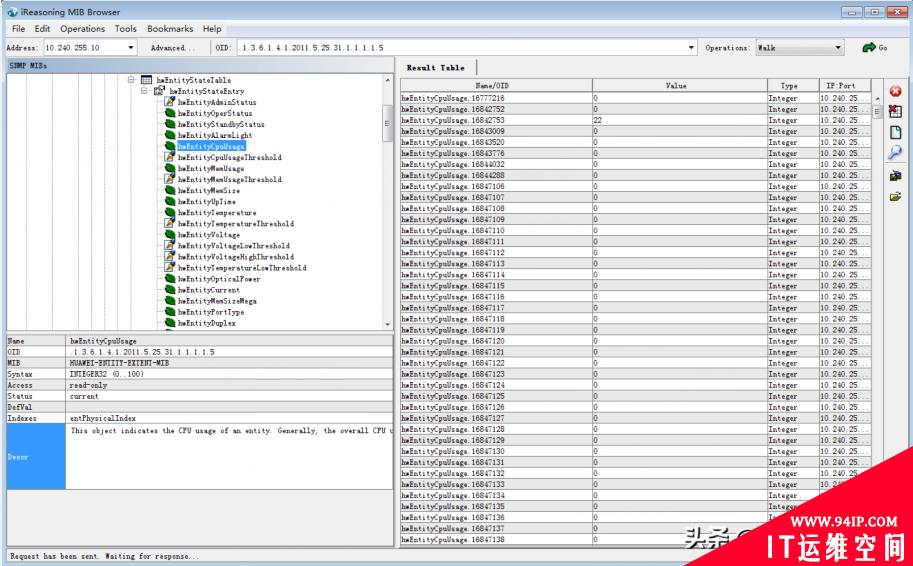Click the Value column header
The width and height of the screenshot is (913, 566).
[680, 86]
